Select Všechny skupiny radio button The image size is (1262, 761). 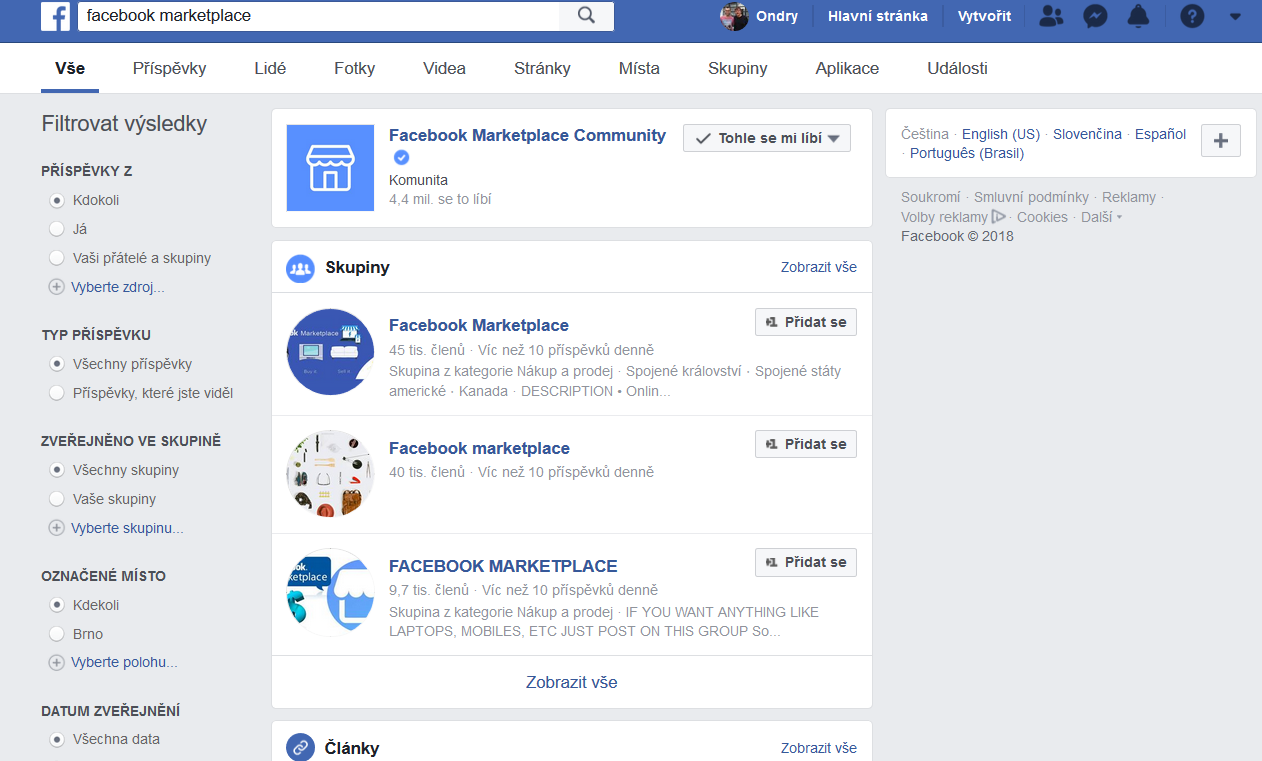point(56,470)
